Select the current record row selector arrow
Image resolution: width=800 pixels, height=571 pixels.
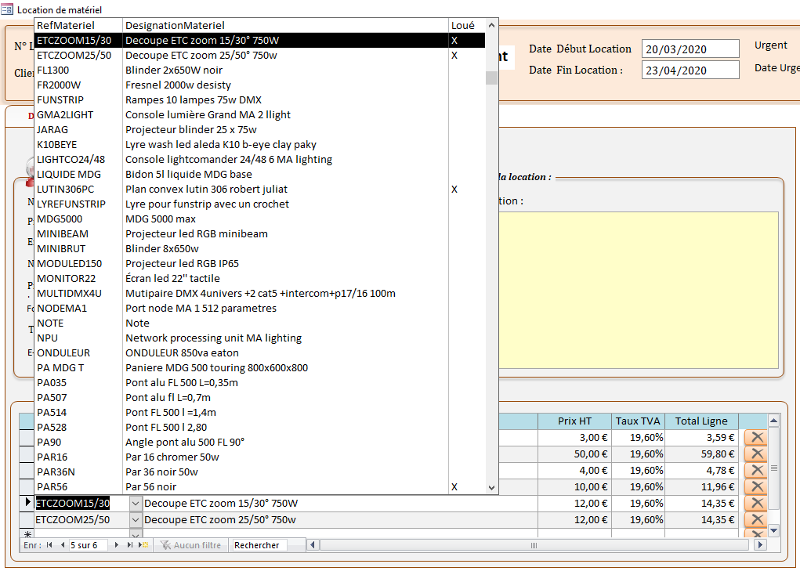coord(27,503)
